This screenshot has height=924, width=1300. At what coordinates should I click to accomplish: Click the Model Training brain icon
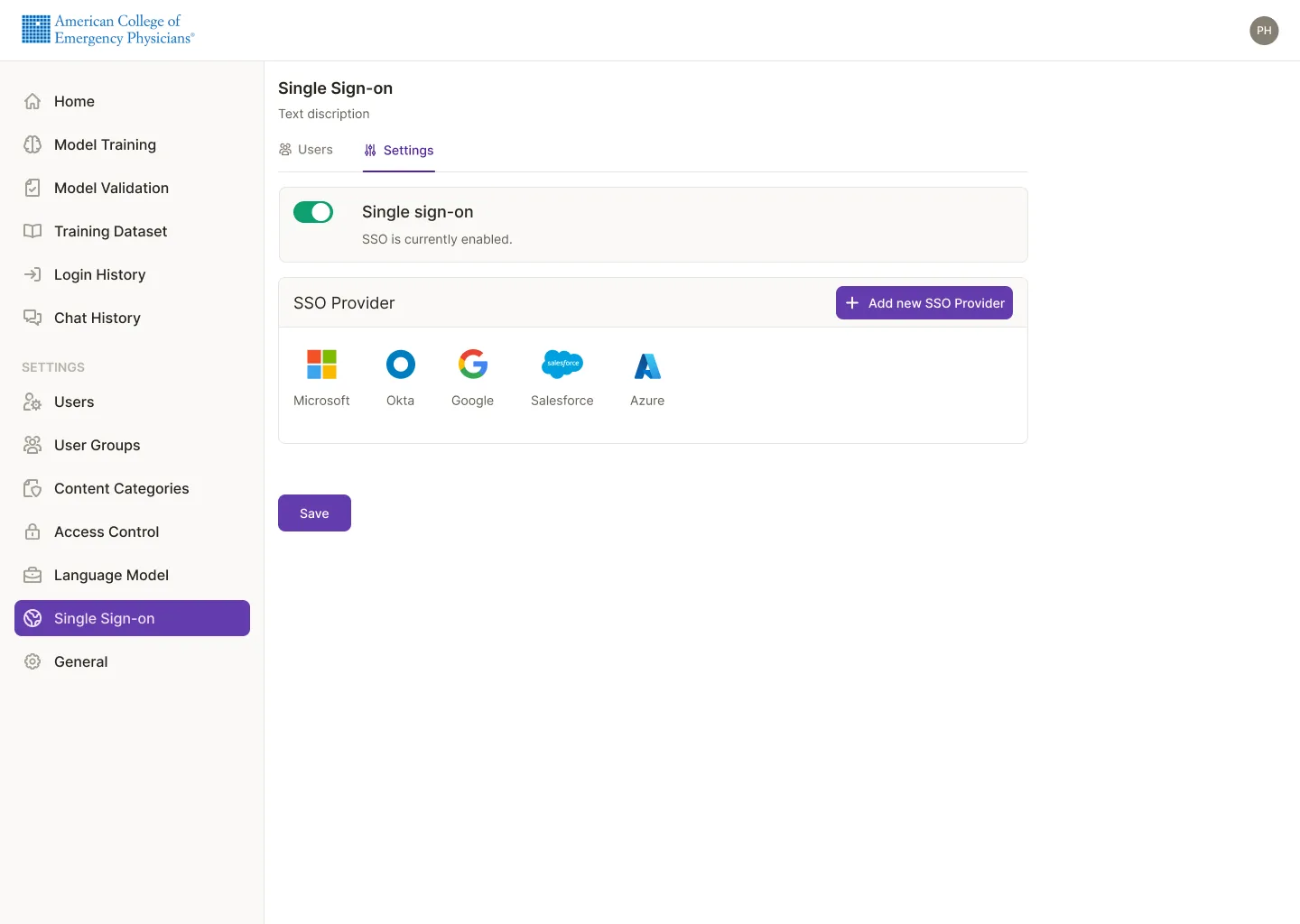tap(32, 144)
